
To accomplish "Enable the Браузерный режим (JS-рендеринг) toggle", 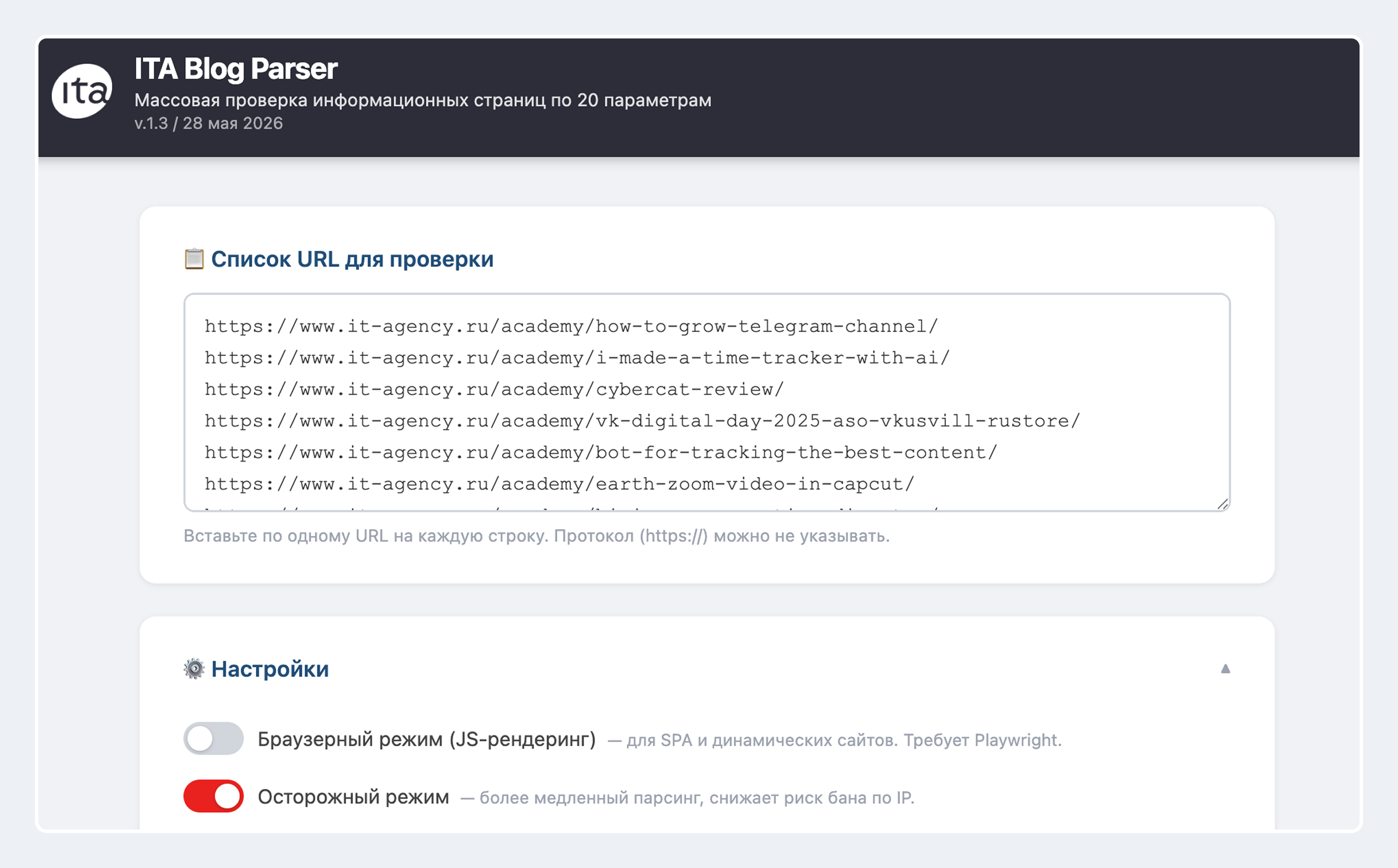I will [213, 739].
